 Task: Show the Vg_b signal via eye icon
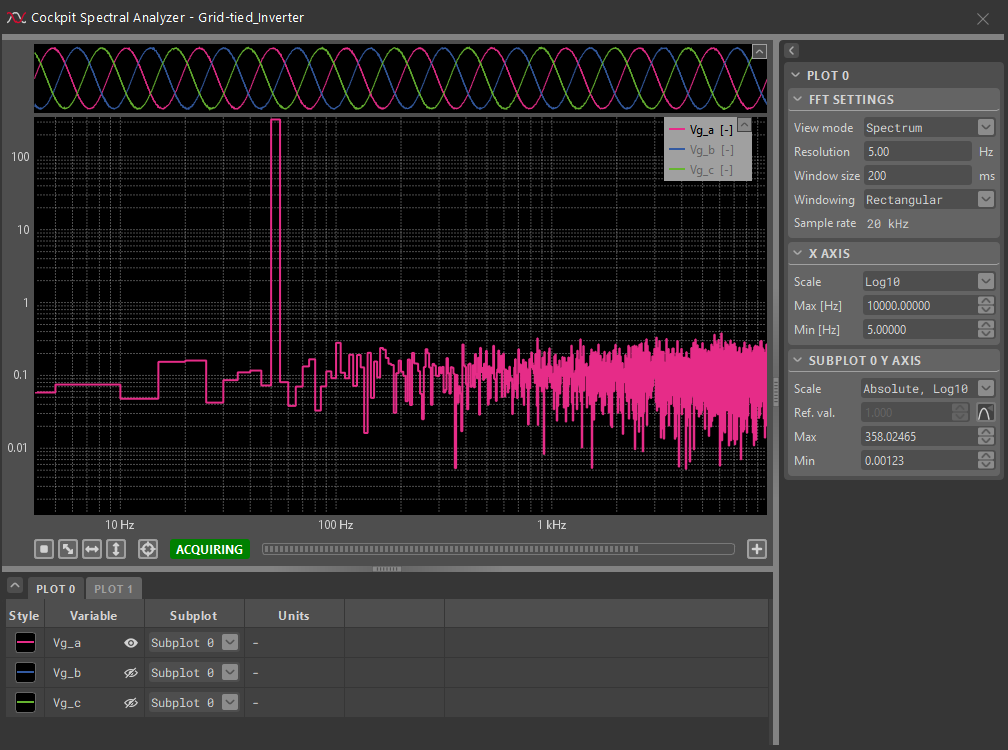click(130, 673)
